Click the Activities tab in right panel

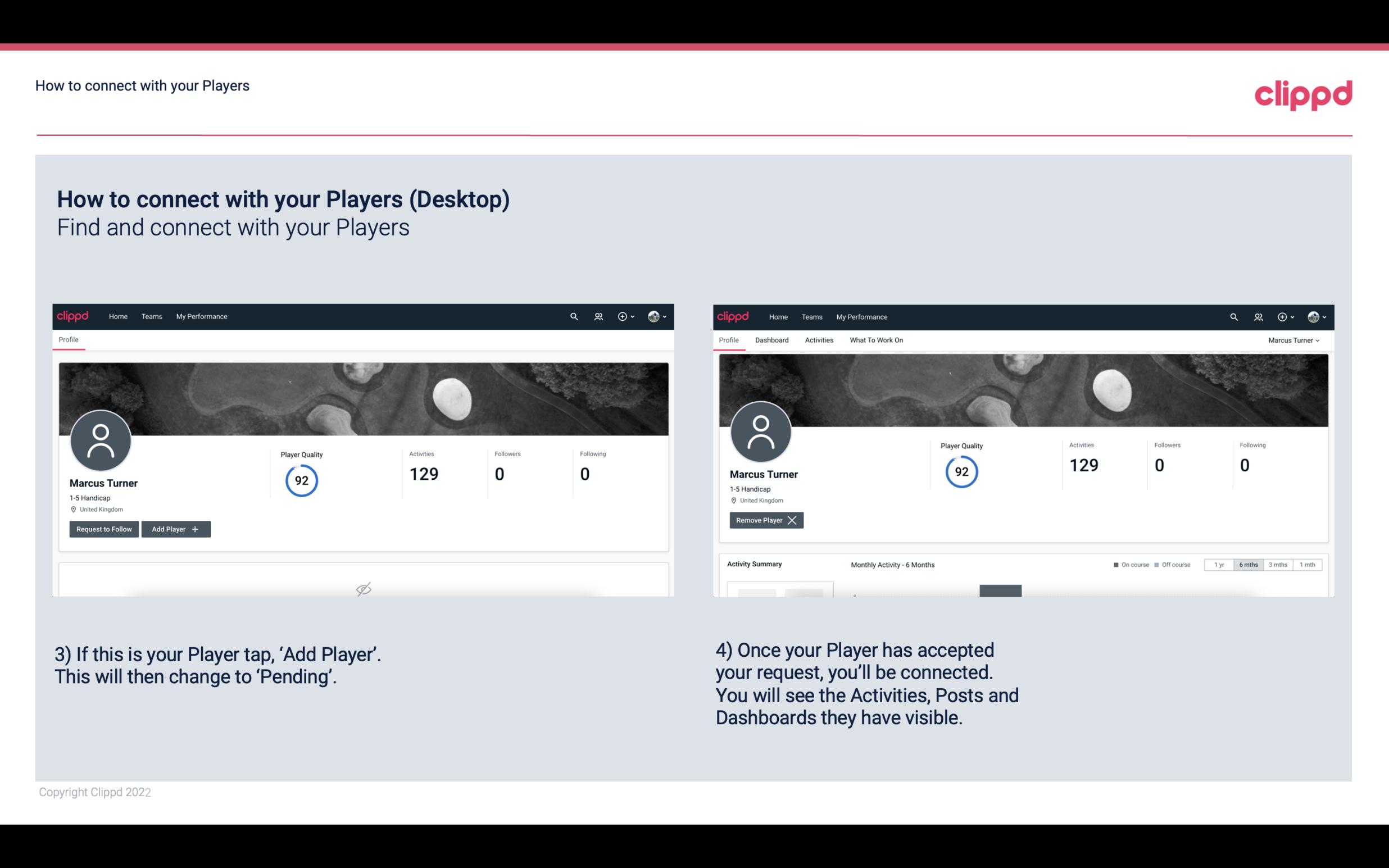(819, 340)
